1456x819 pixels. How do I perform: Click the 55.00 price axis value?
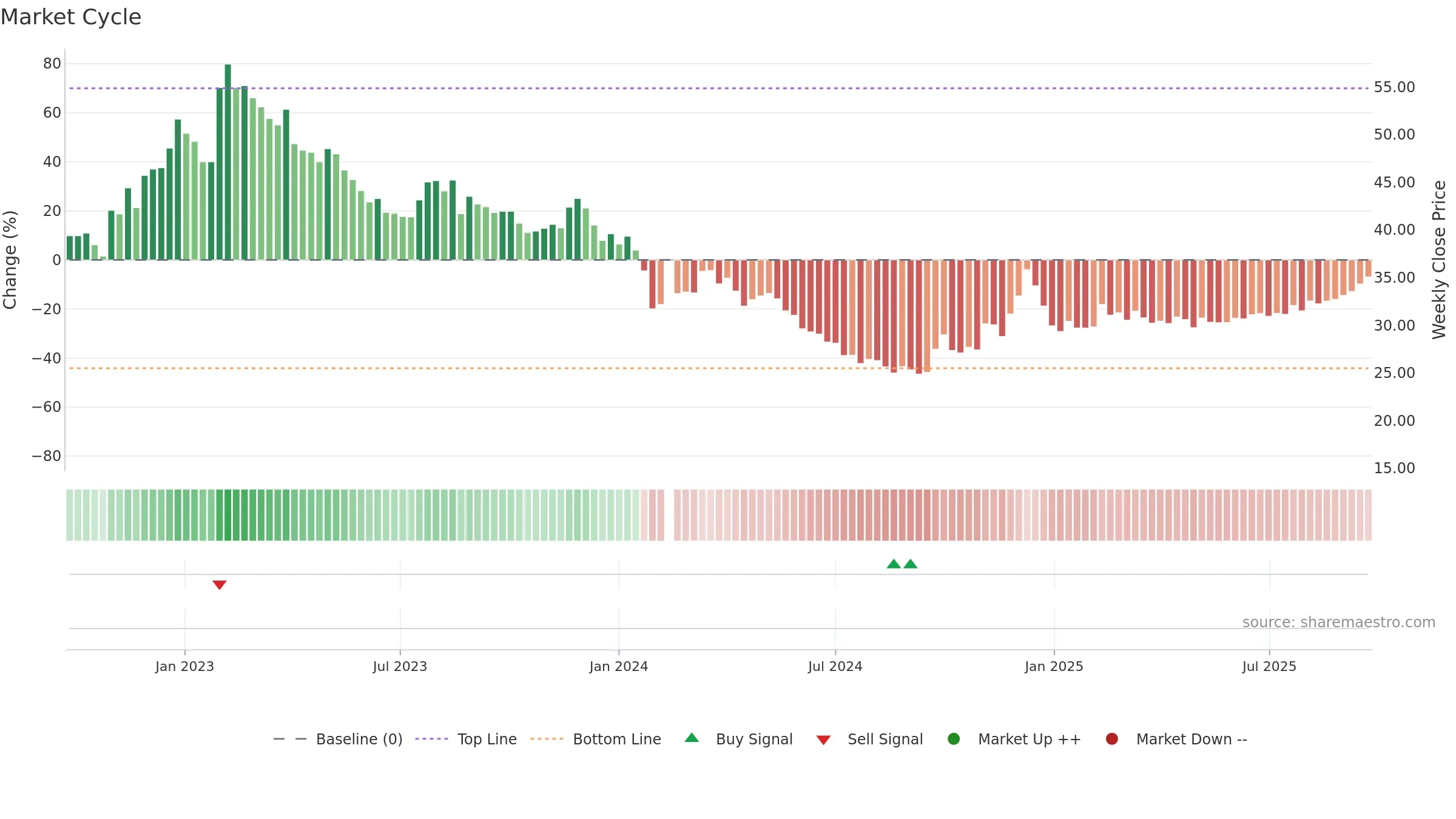[1394, 87]
